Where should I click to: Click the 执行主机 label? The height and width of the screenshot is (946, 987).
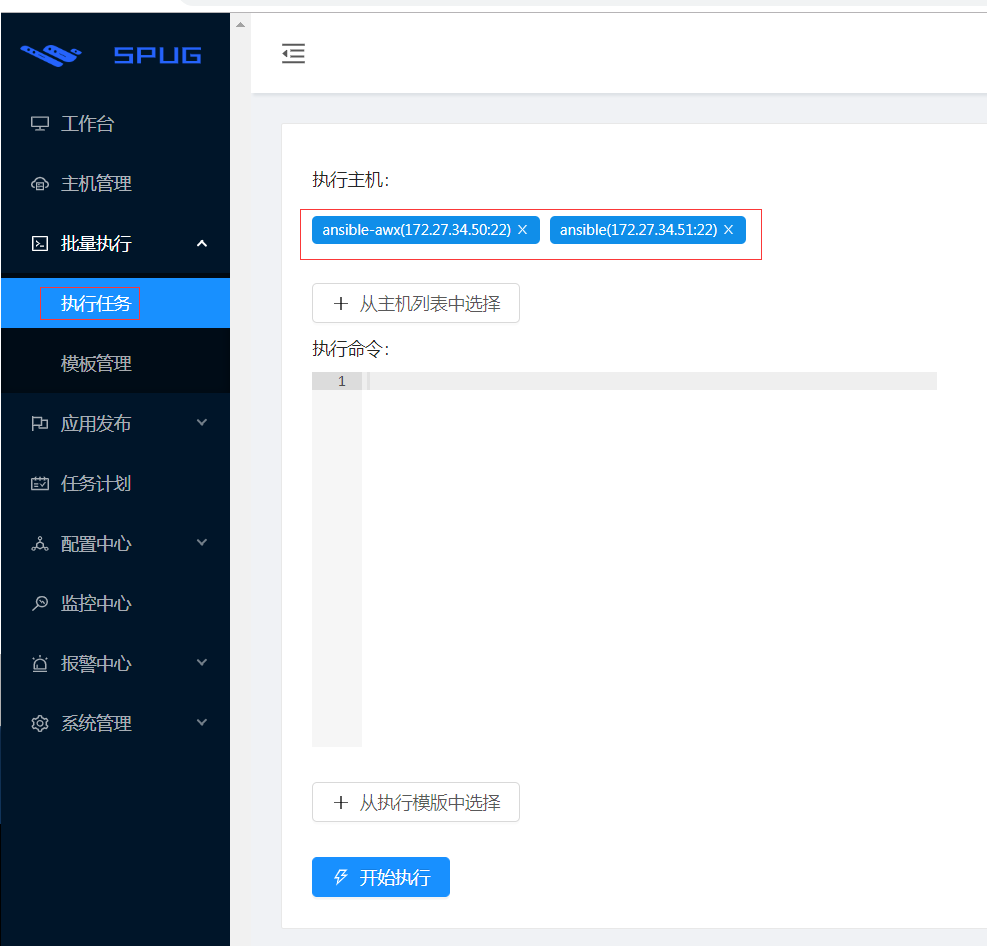pos(351,180)
